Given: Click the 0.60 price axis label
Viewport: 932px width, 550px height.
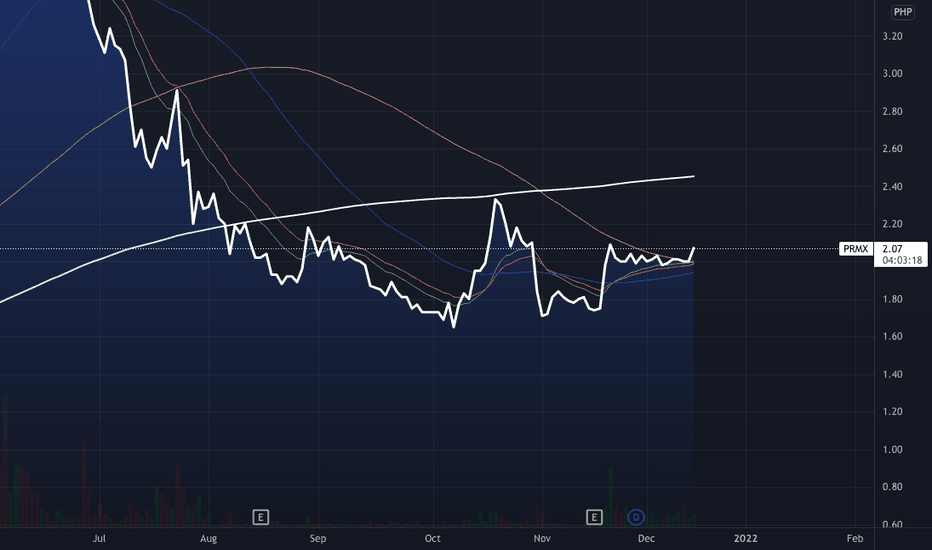Looking at the screenshot, I should tap(892, 524).
